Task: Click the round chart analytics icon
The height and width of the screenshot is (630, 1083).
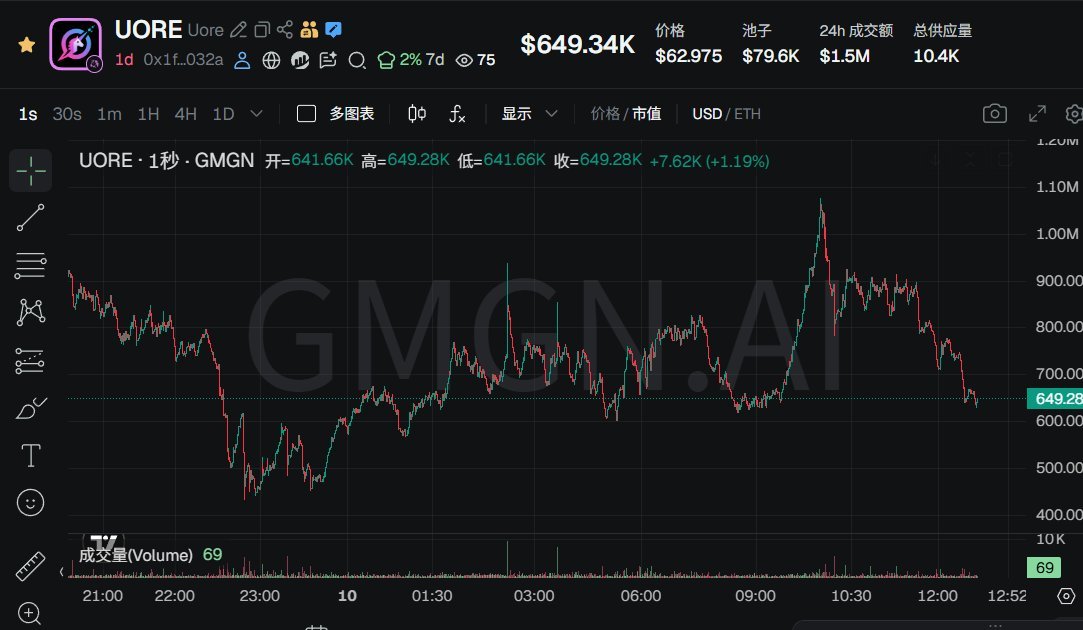Action: (x=300, y=61)
